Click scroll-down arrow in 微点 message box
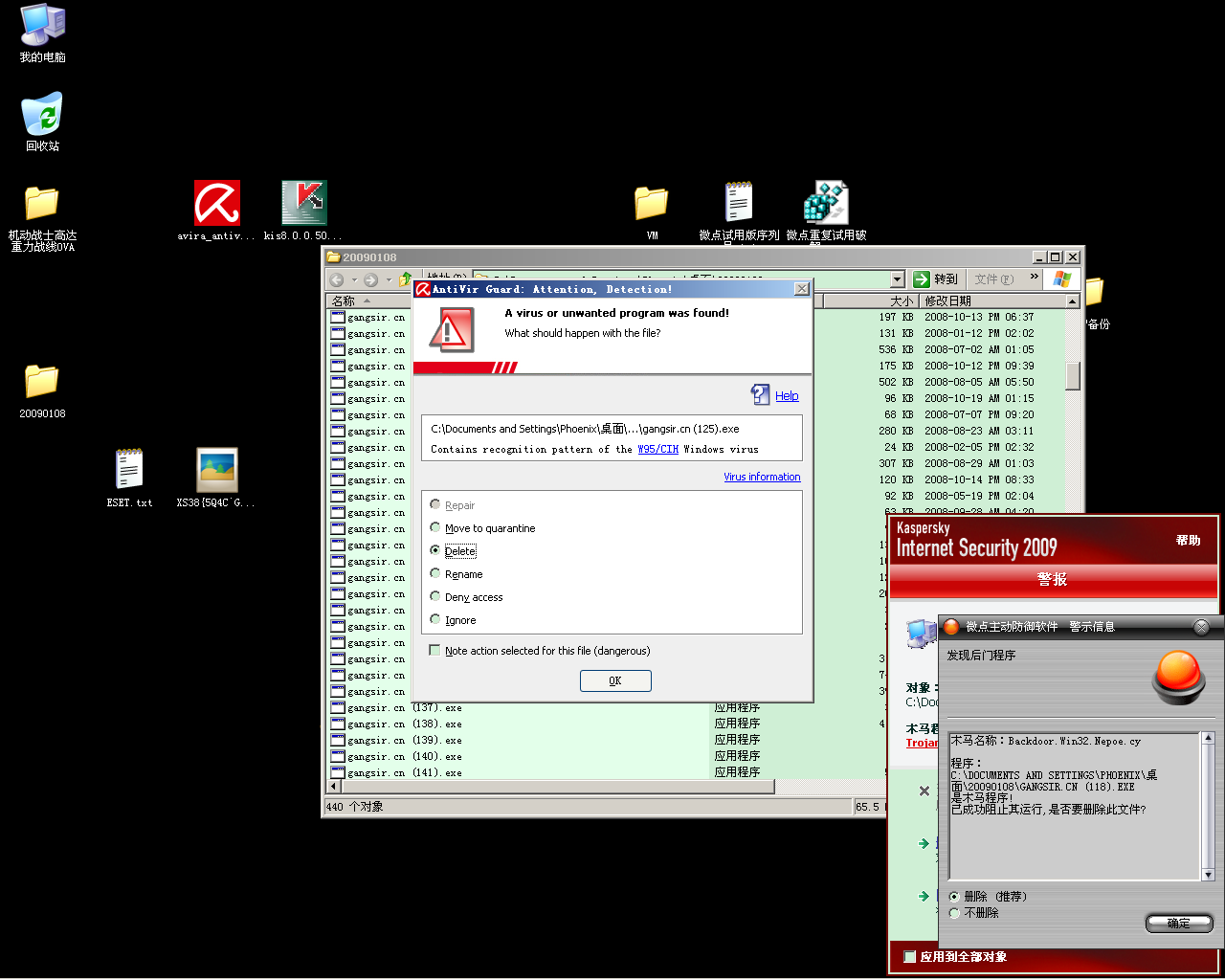This screenshot has width=1225, height=980. (x=1208, y=874)
